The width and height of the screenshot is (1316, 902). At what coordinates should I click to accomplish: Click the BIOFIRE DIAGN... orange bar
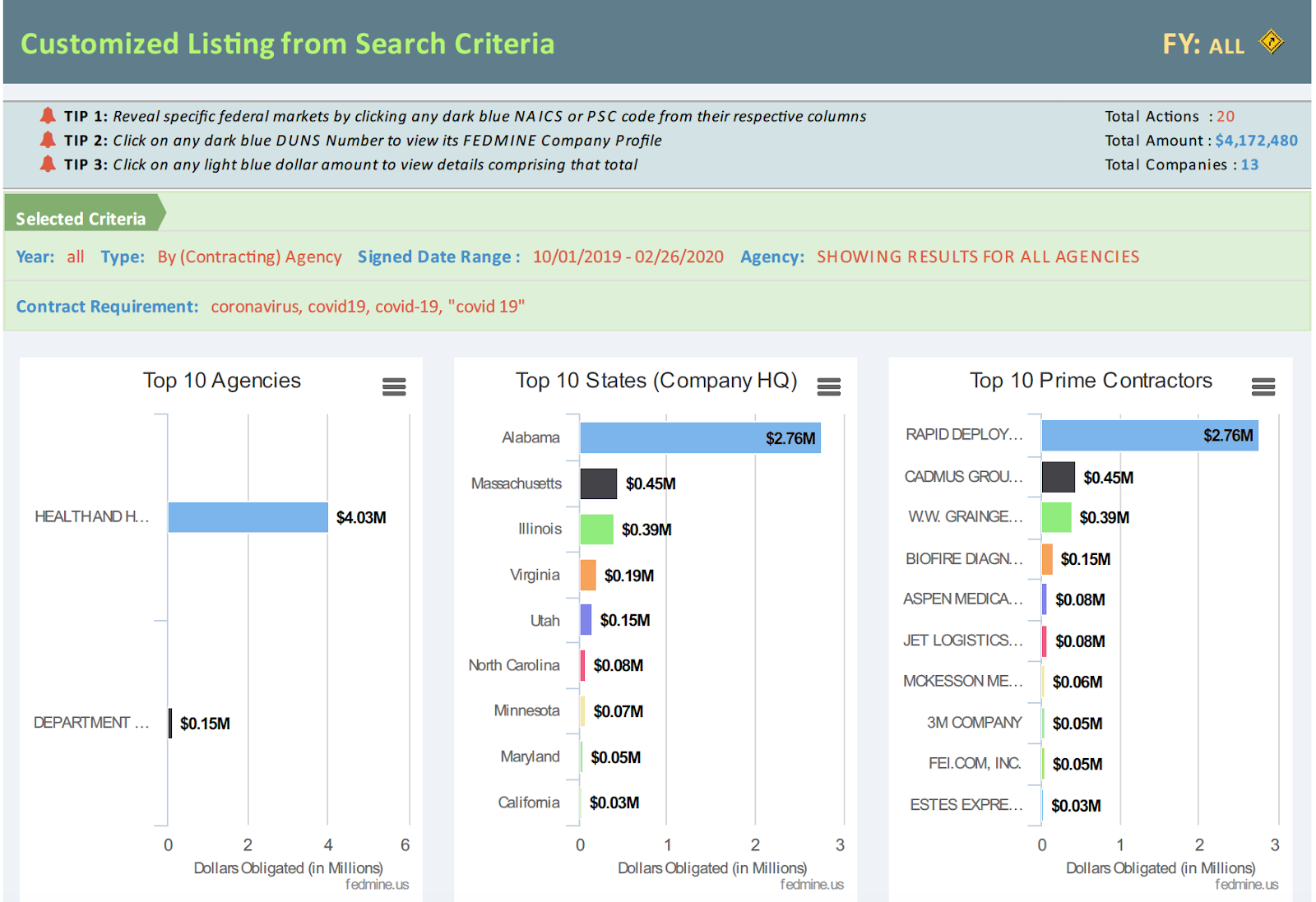pyautogui.click(x=1047, y=559)
